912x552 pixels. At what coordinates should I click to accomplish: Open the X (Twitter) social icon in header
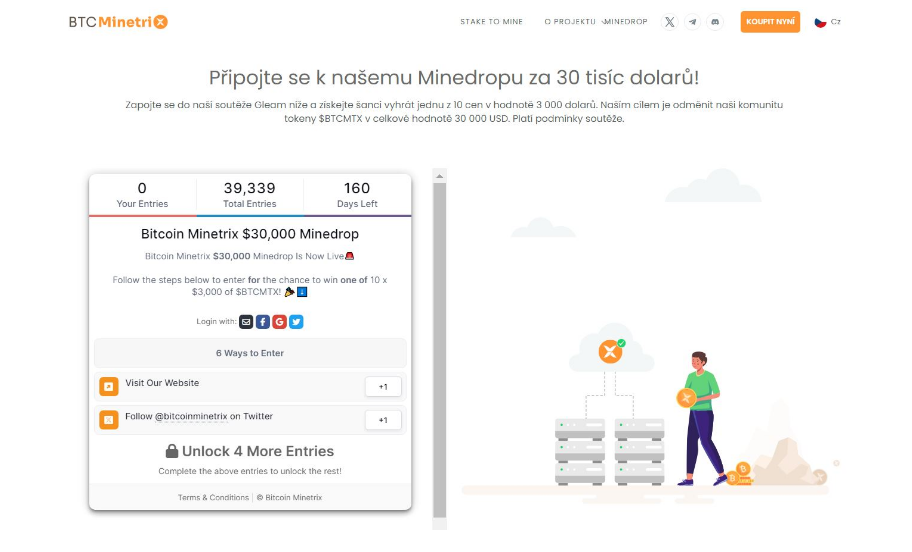pyautogui.click(x=669, y=22)
